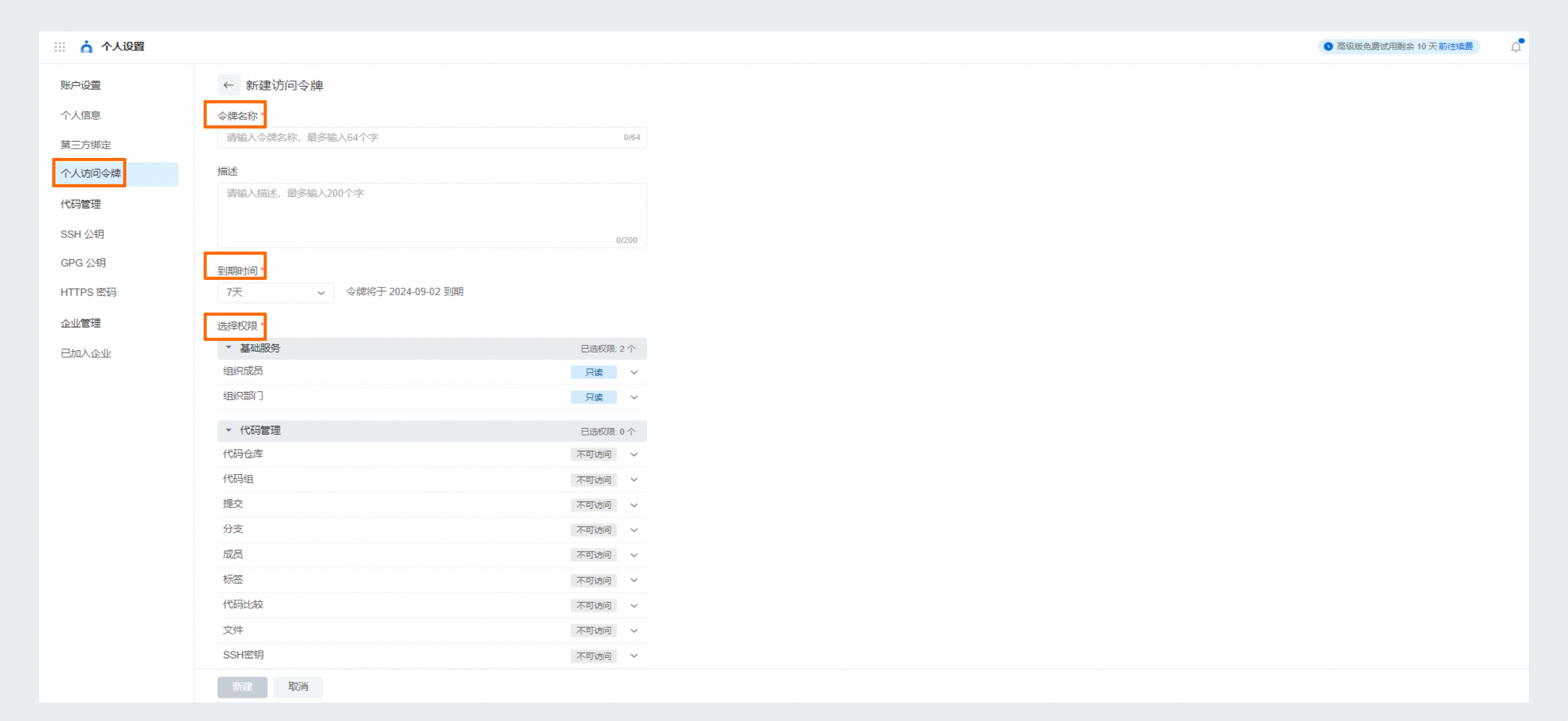This screenshot has height=721, width=1568.
Task: Click the 取消 button
Action: point(298,687)
